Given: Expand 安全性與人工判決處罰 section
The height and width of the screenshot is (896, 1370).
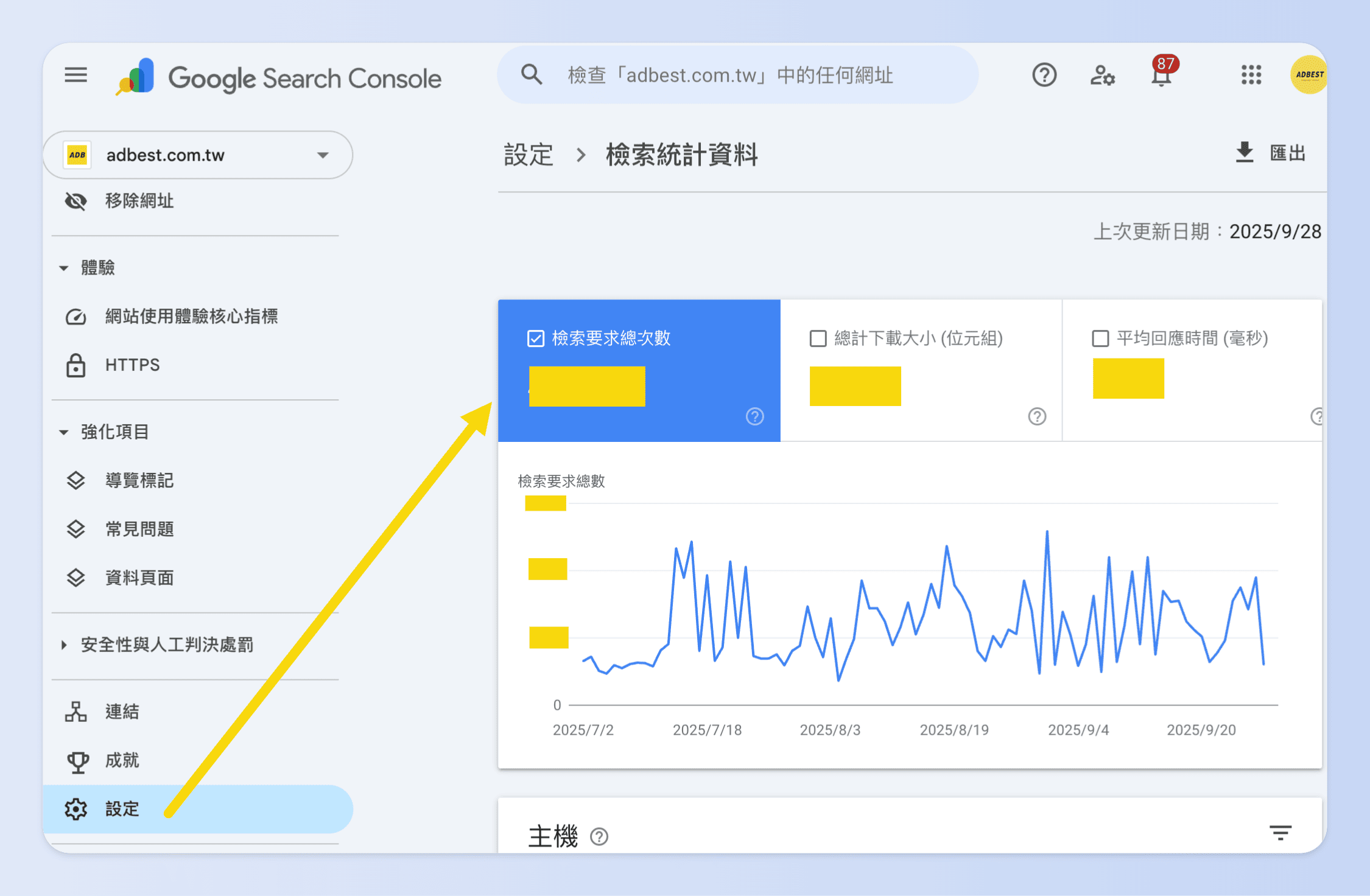Looking at the screenshot, I should (x=63, y=645).
